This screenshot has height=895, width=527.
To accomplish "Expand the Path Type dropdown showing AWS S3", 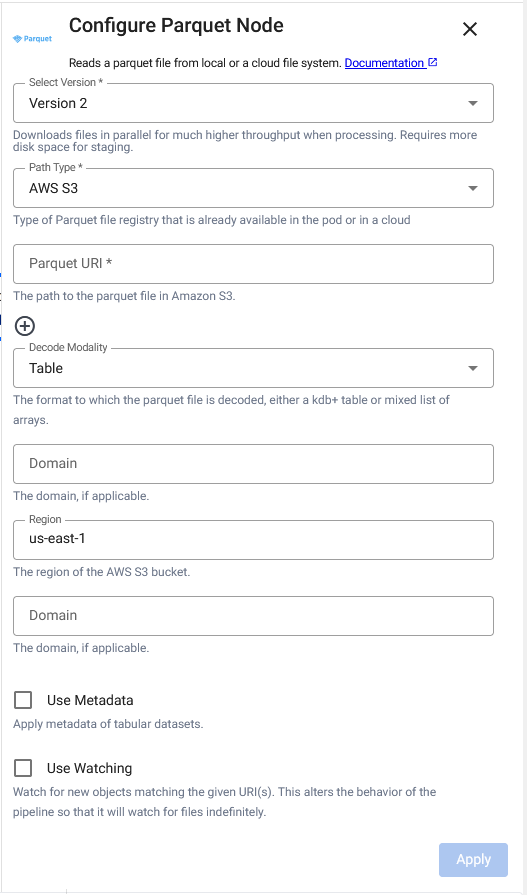I will pyautogui.click(x=253, y=188).
